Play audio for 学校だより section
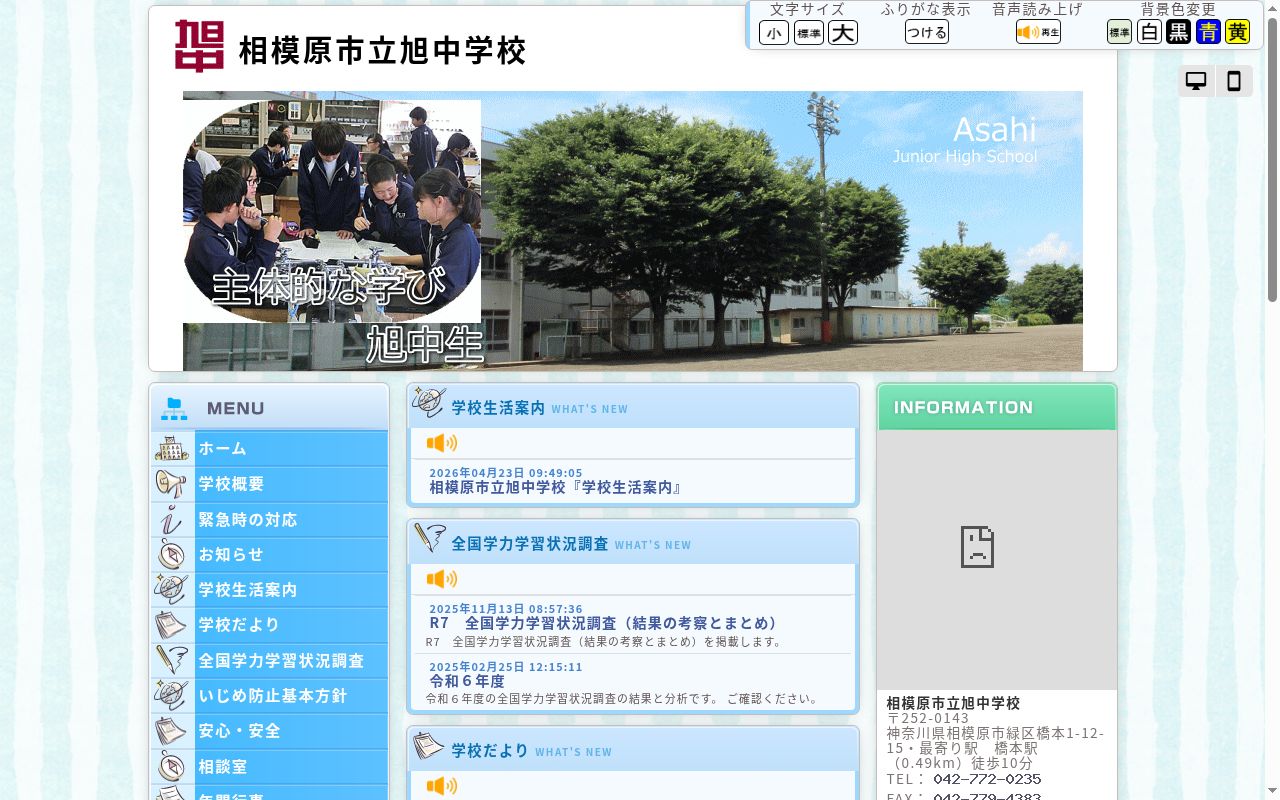Viewport: 1280px width, 800px height. point(441,786)
